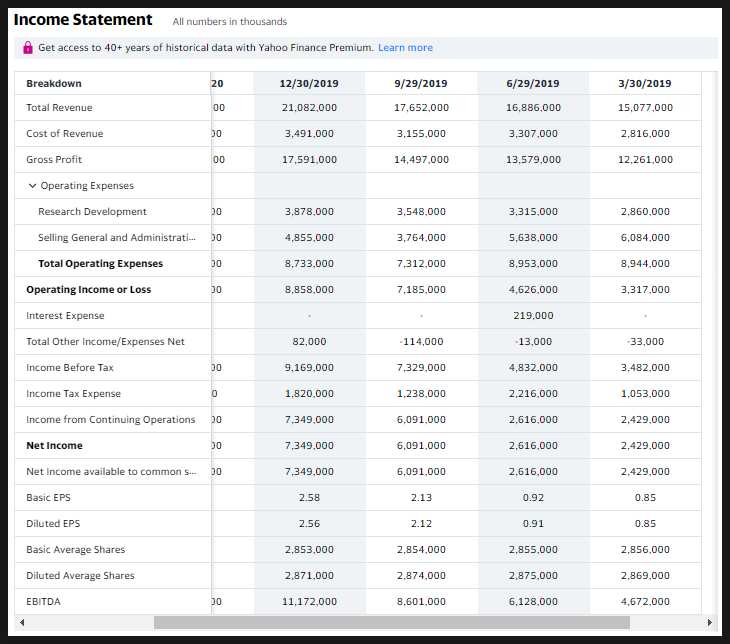Click the Diluted EPS row label

[x=53, y=523]
